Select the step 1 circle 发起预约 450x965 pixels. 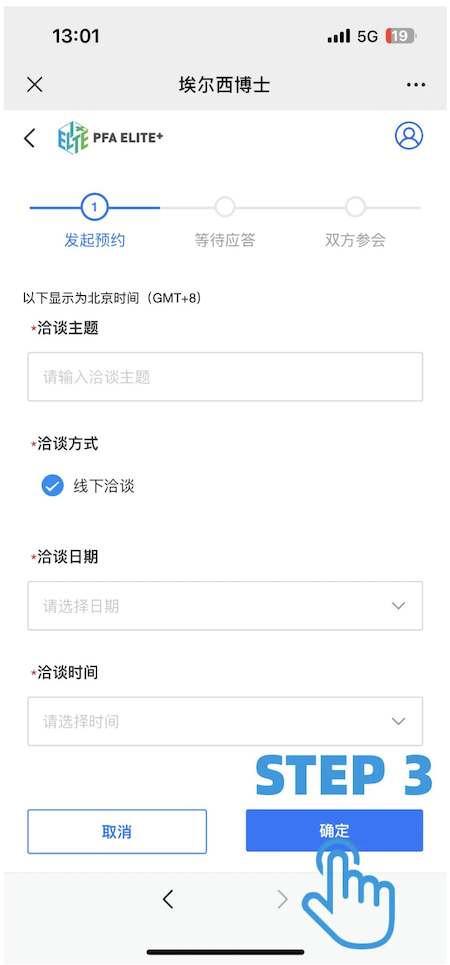pyautogui.click(x=94, y=208)
